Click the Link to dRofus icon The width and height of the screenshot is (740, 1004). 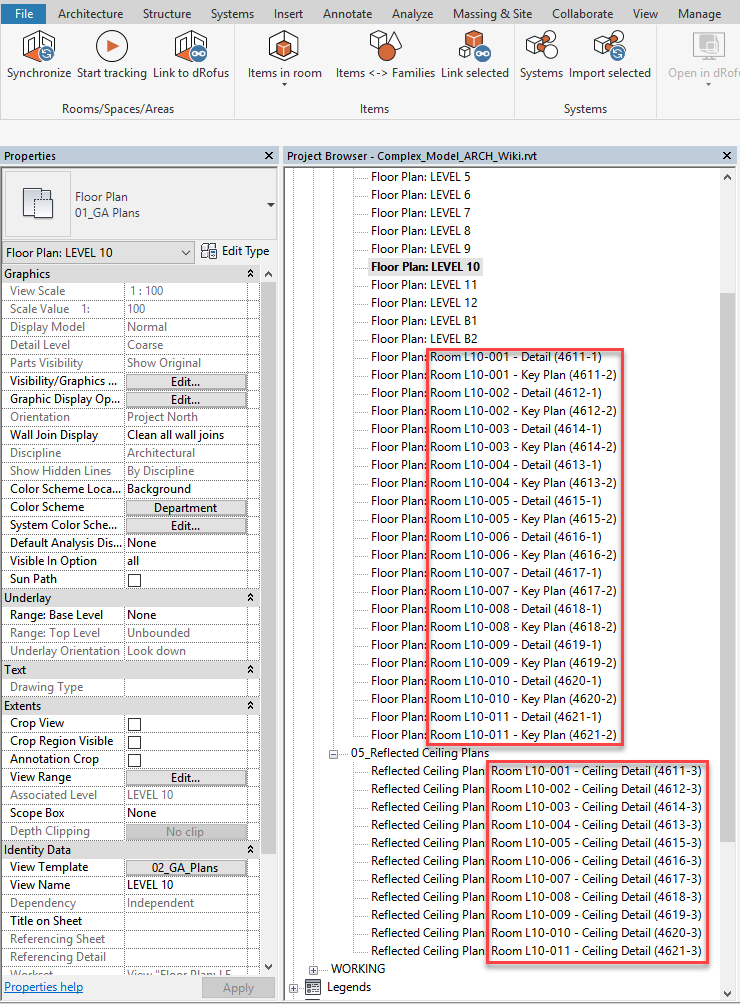point(190,47)
